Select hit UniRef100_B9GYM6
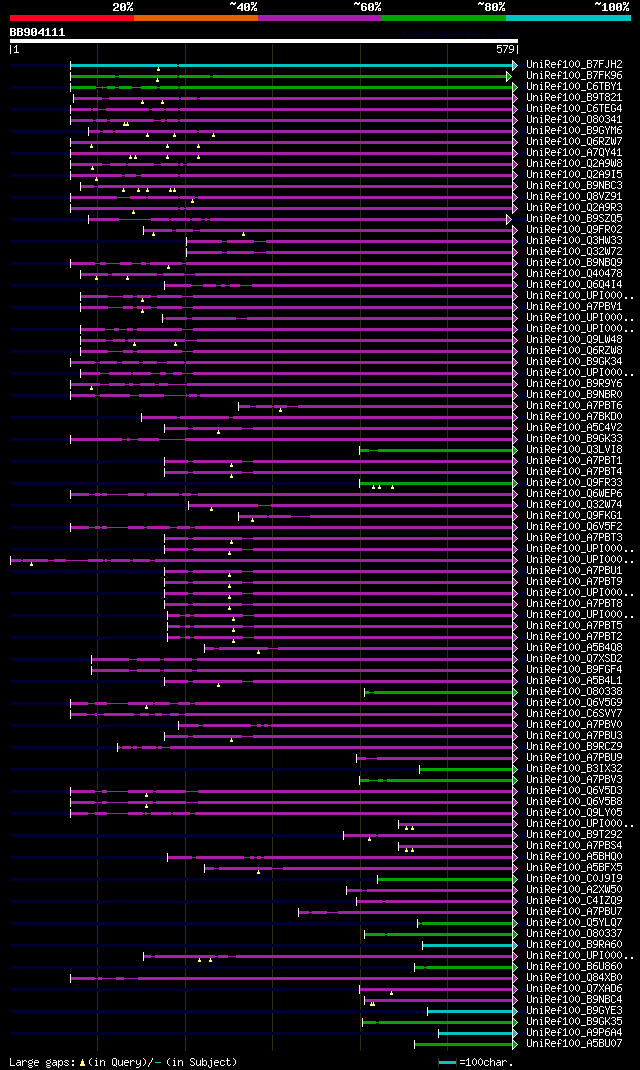This screenshot has height=1070, width=640. (x=574, y=130)
